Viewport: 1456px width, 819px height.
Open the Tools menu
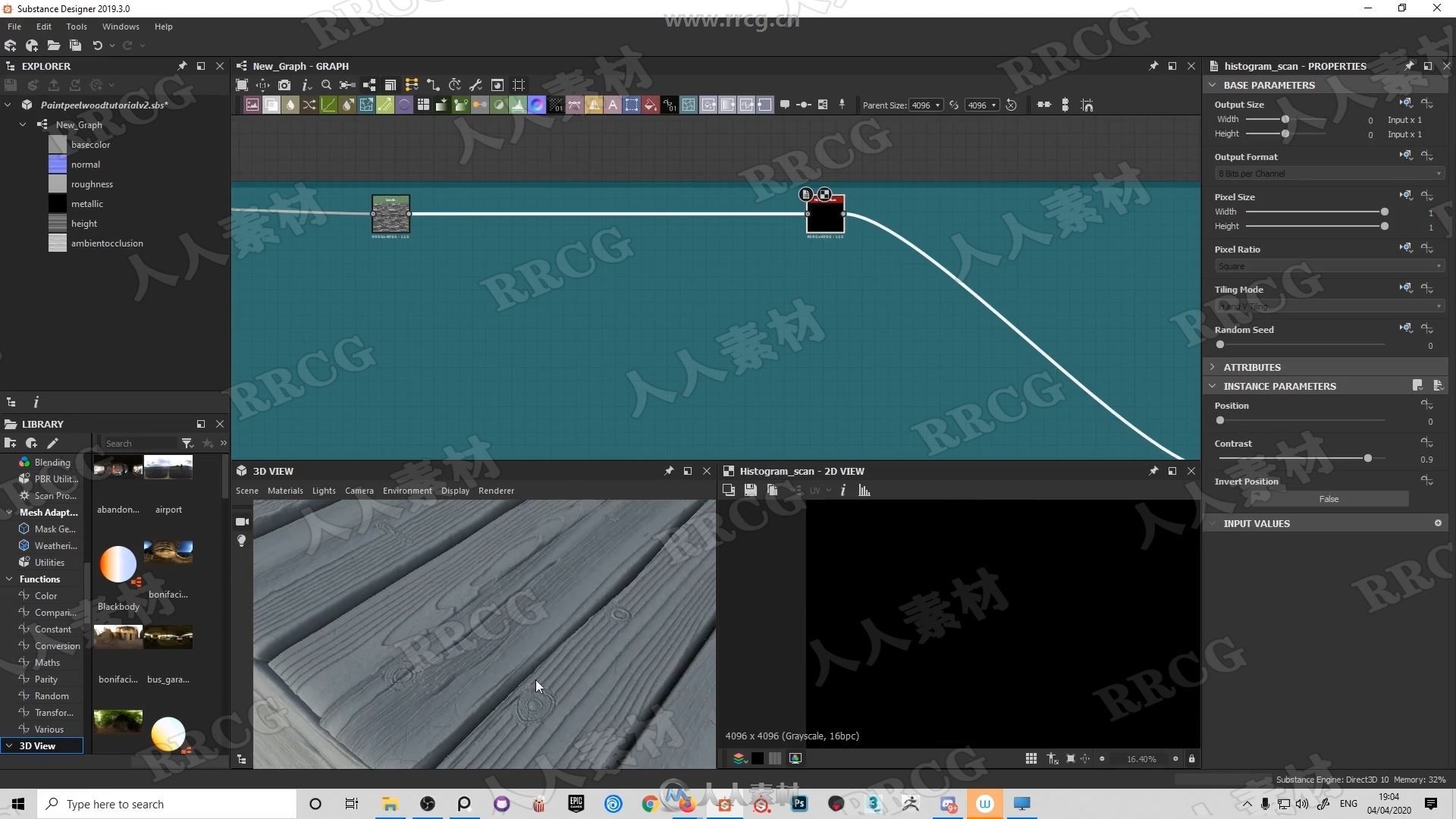pos(77,27)
